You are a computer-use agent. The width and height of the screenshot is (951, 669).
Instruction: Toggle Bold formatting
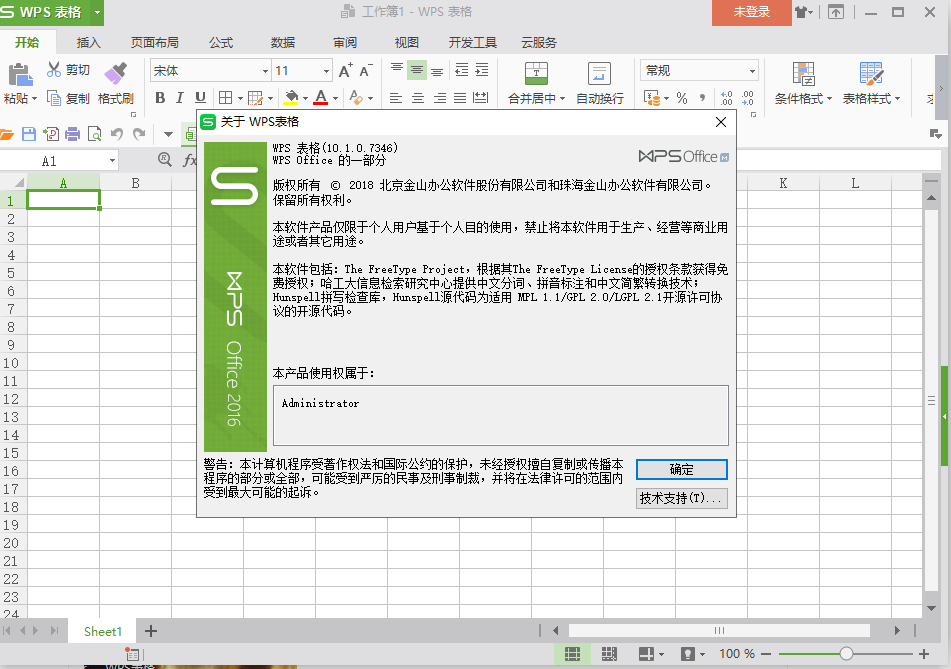pyautogui.click(x=160, y=98)
